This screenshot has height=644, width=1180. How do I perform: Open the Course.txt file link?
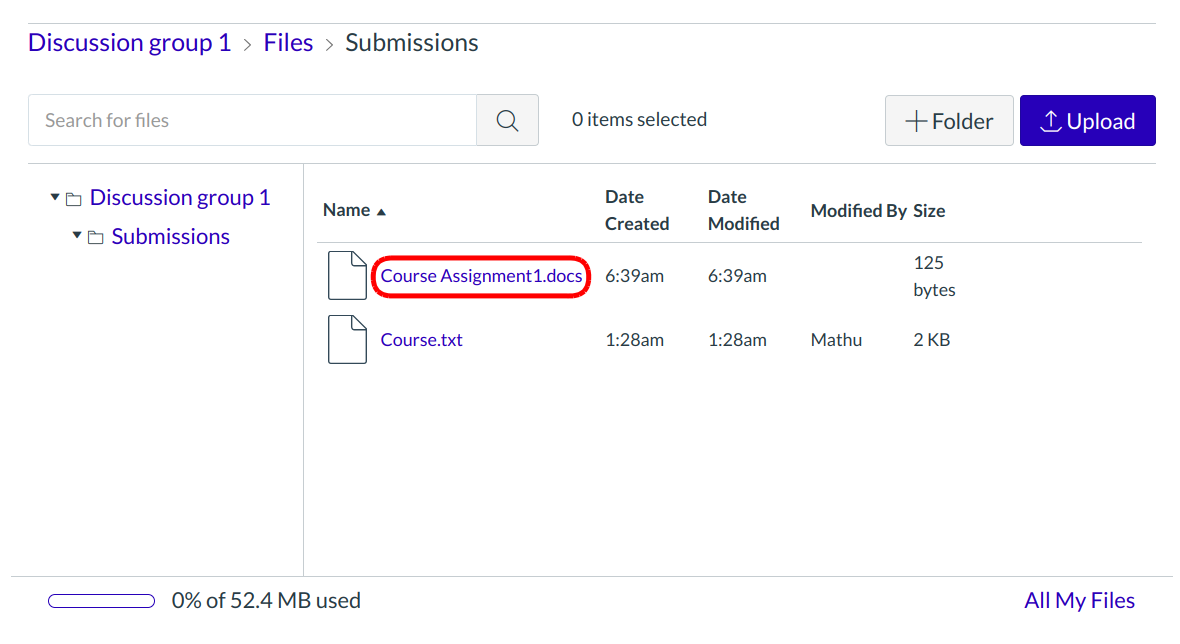pos(421,339)
